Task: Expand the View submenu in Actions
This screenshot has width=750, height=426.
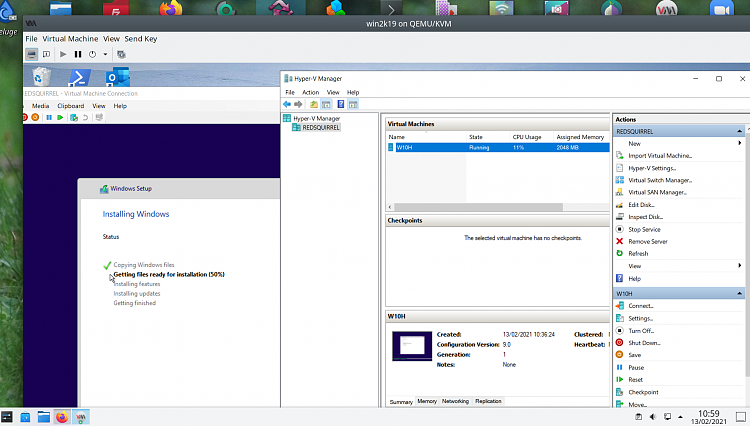Action: pos(739,266)
